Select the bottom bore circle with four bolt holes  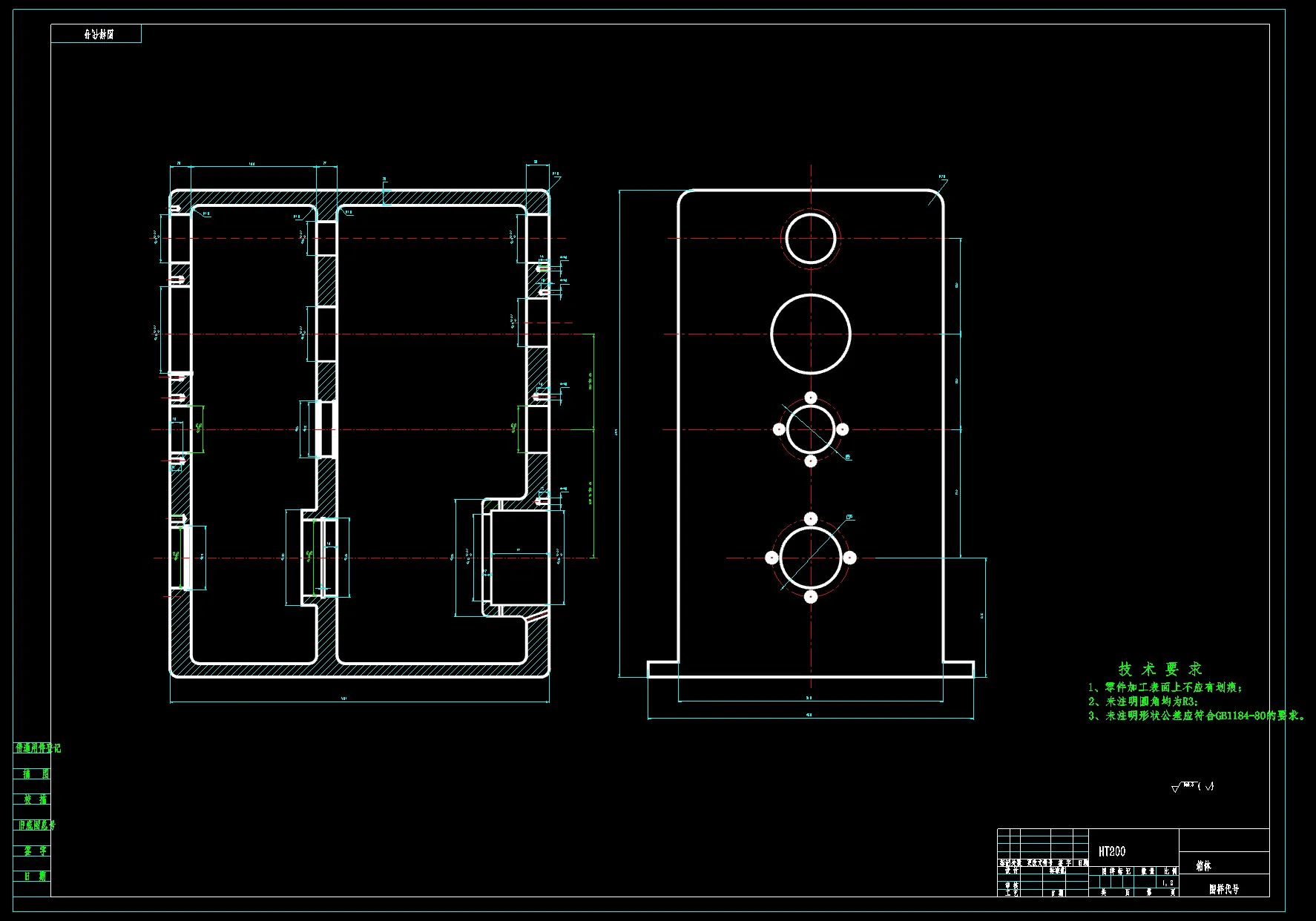pyautogui.click(x=811, y=558)
